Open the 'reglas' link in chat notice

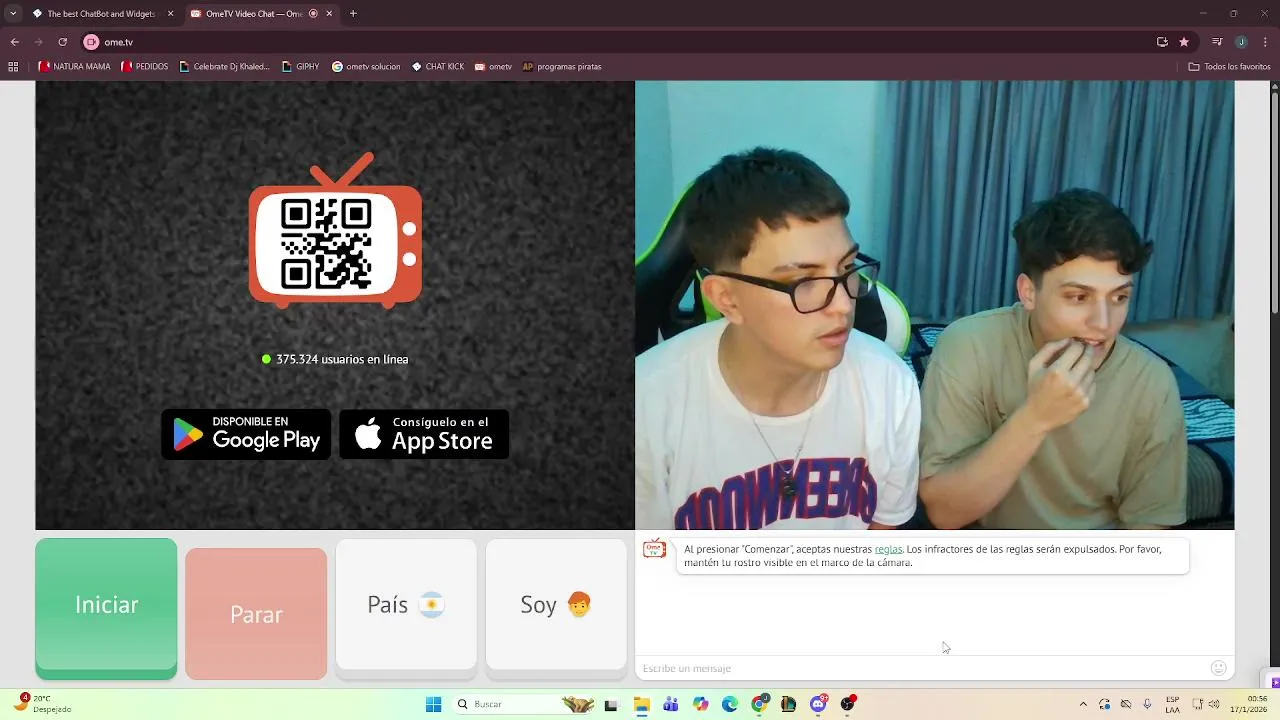click(888, 549)
